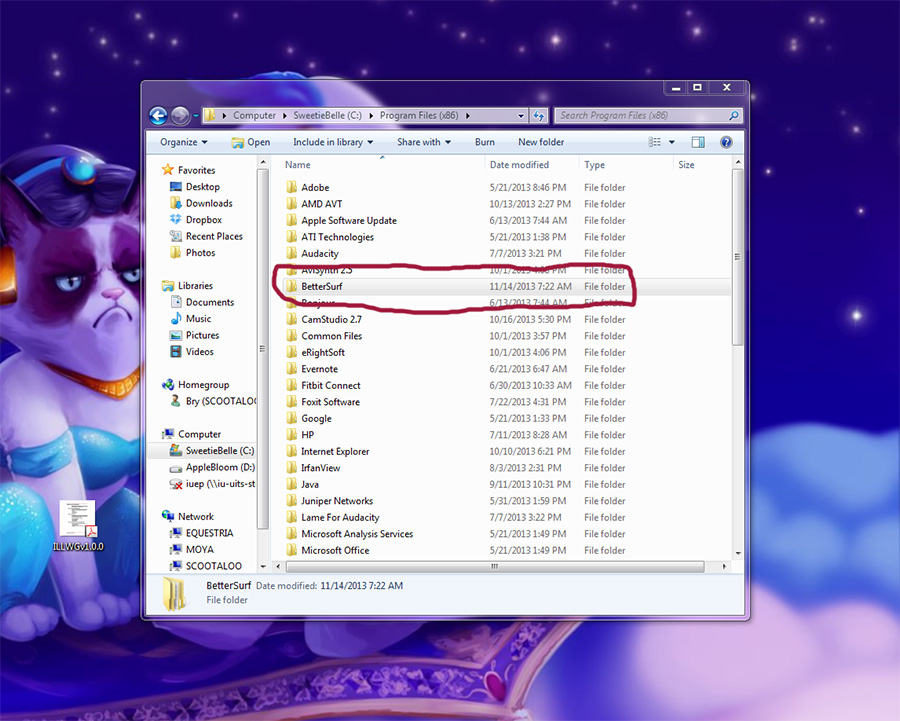900x721 pixels.
Task: Click the search magnifier icon
Action: click(734, 115)
